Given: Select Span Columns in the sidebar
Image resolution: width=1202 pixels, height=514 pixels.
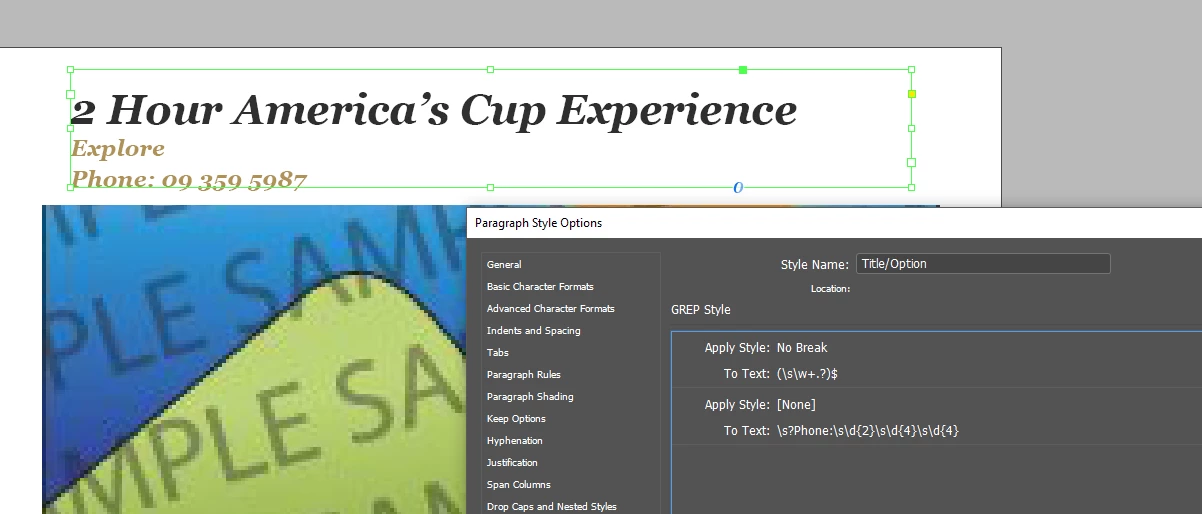Looking at the screenshot, I should pyautogui.click(x=519, y=485).
